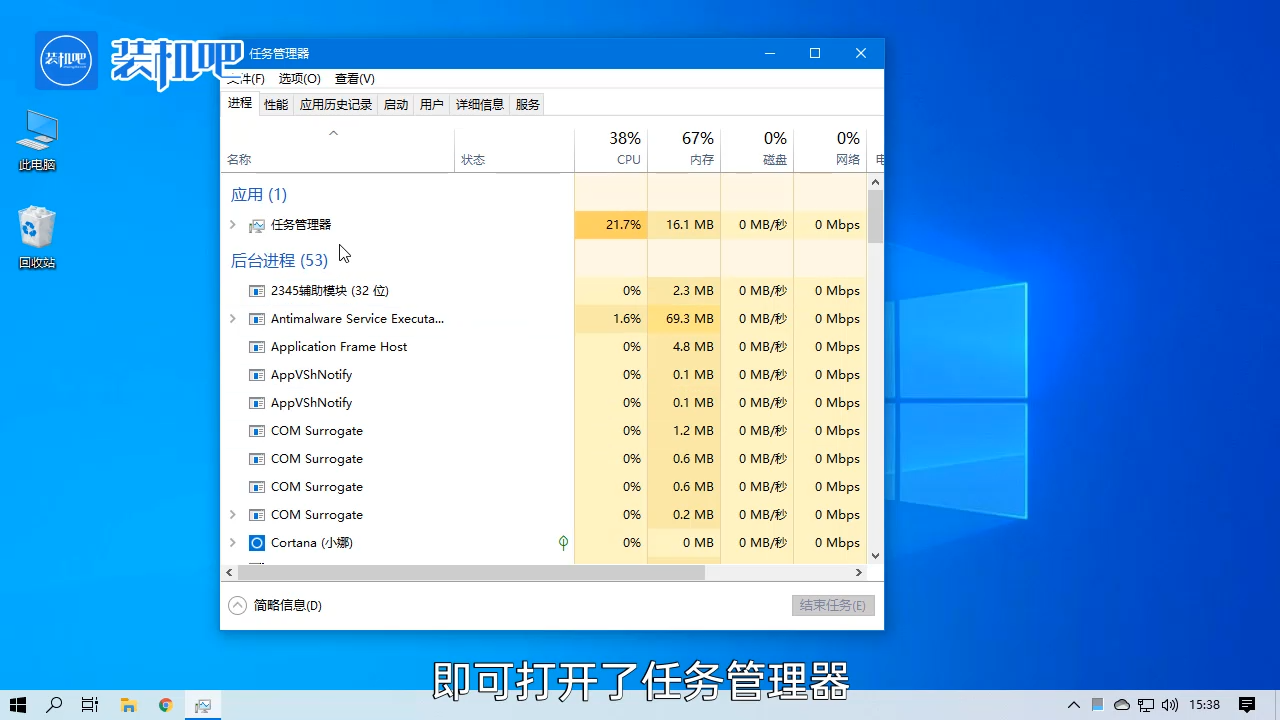Expand the Antimalware Service Executable process
1280x720 pixels.
[232, 318]
